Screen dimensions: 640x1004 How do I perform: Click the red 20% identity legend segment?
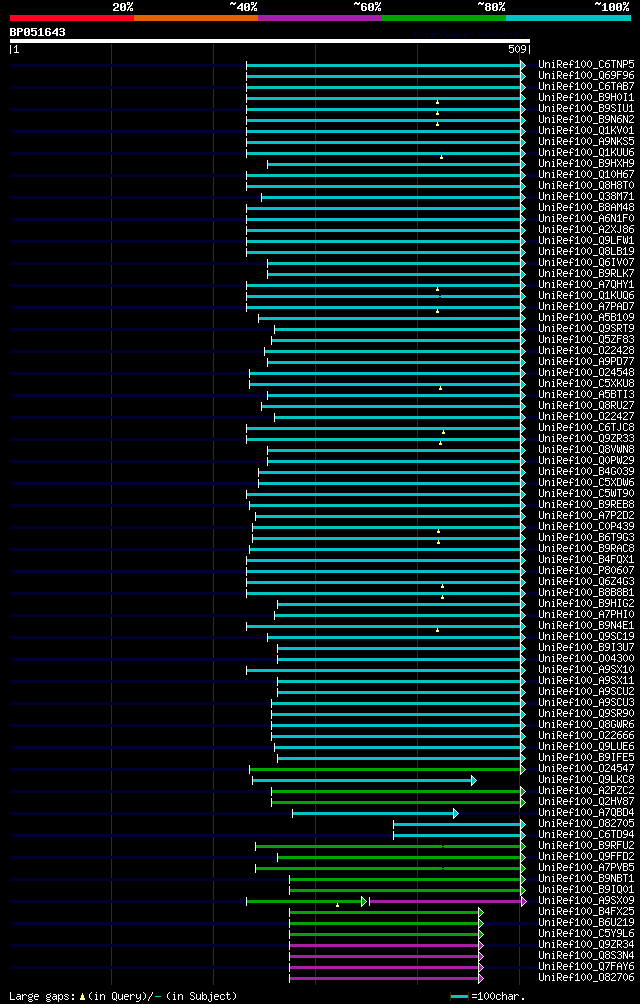[72, 18]
